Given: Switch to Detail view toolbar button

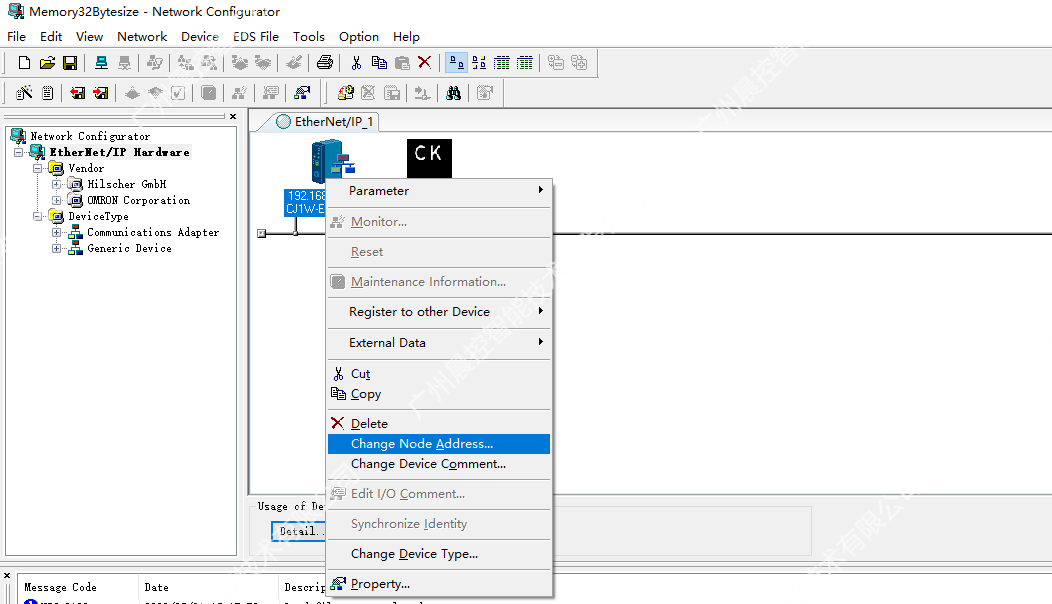Looking at the screenshot, I should click(525, 63).
